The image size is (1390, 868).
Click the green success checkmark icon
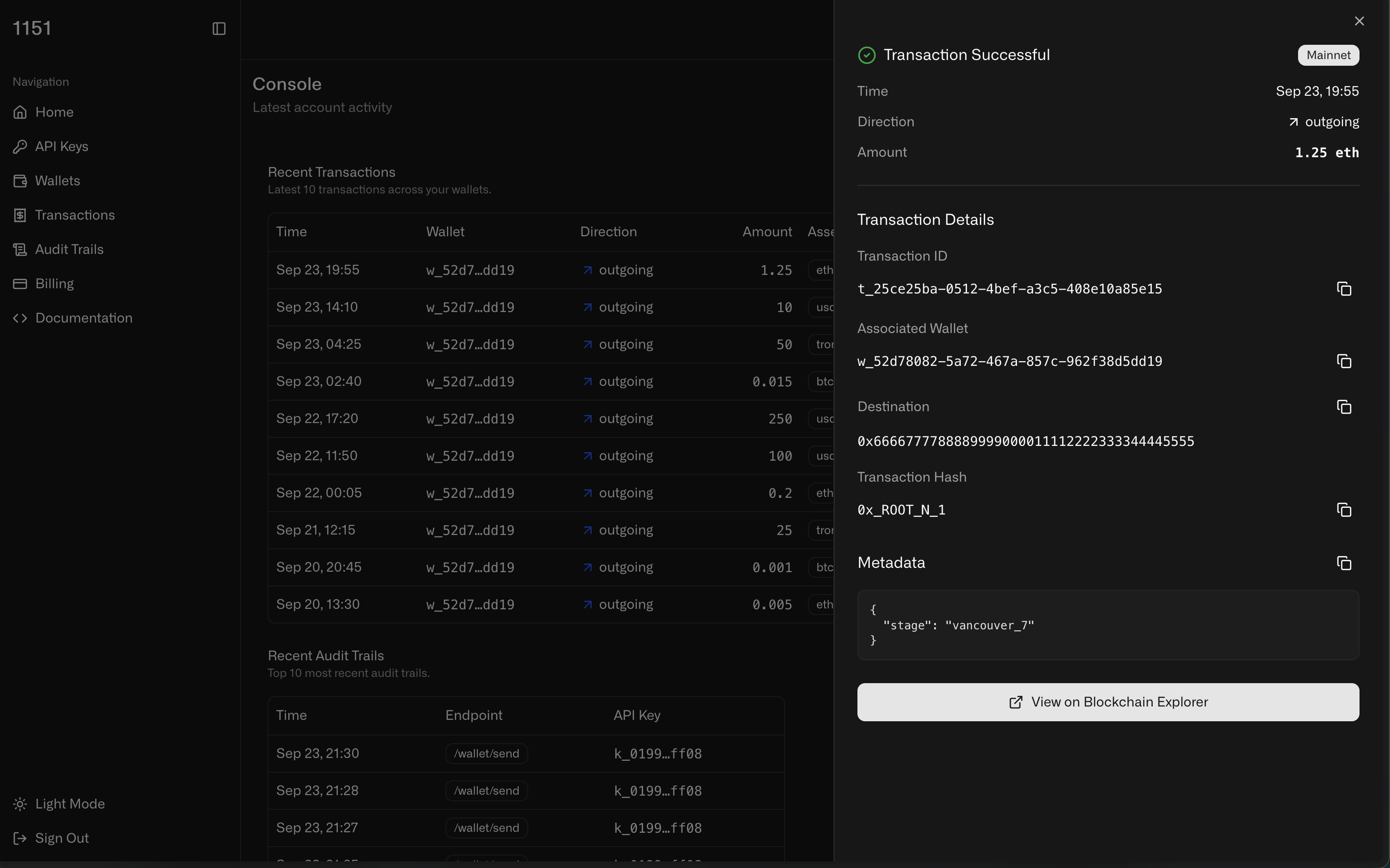pos(866,55)
